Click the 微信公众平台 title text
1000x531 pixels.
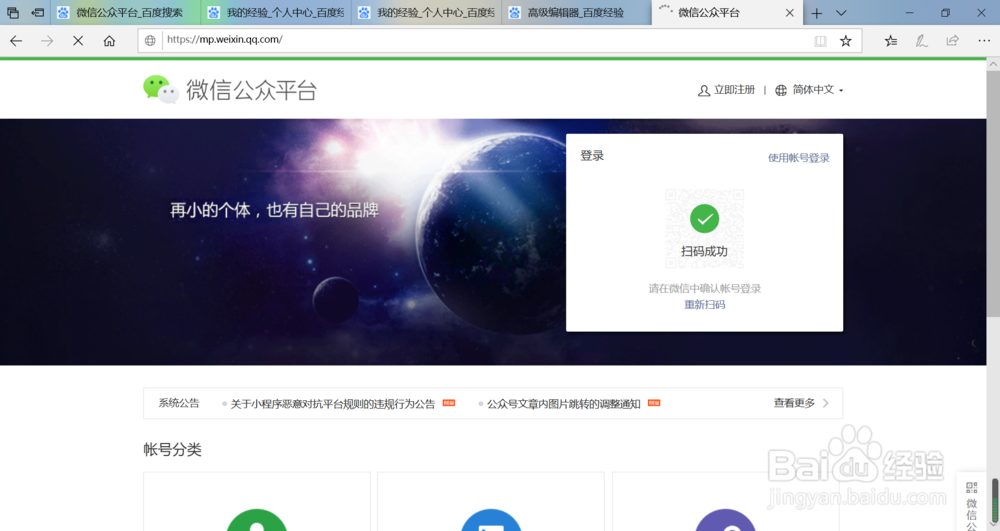click(x=251, y=90)
